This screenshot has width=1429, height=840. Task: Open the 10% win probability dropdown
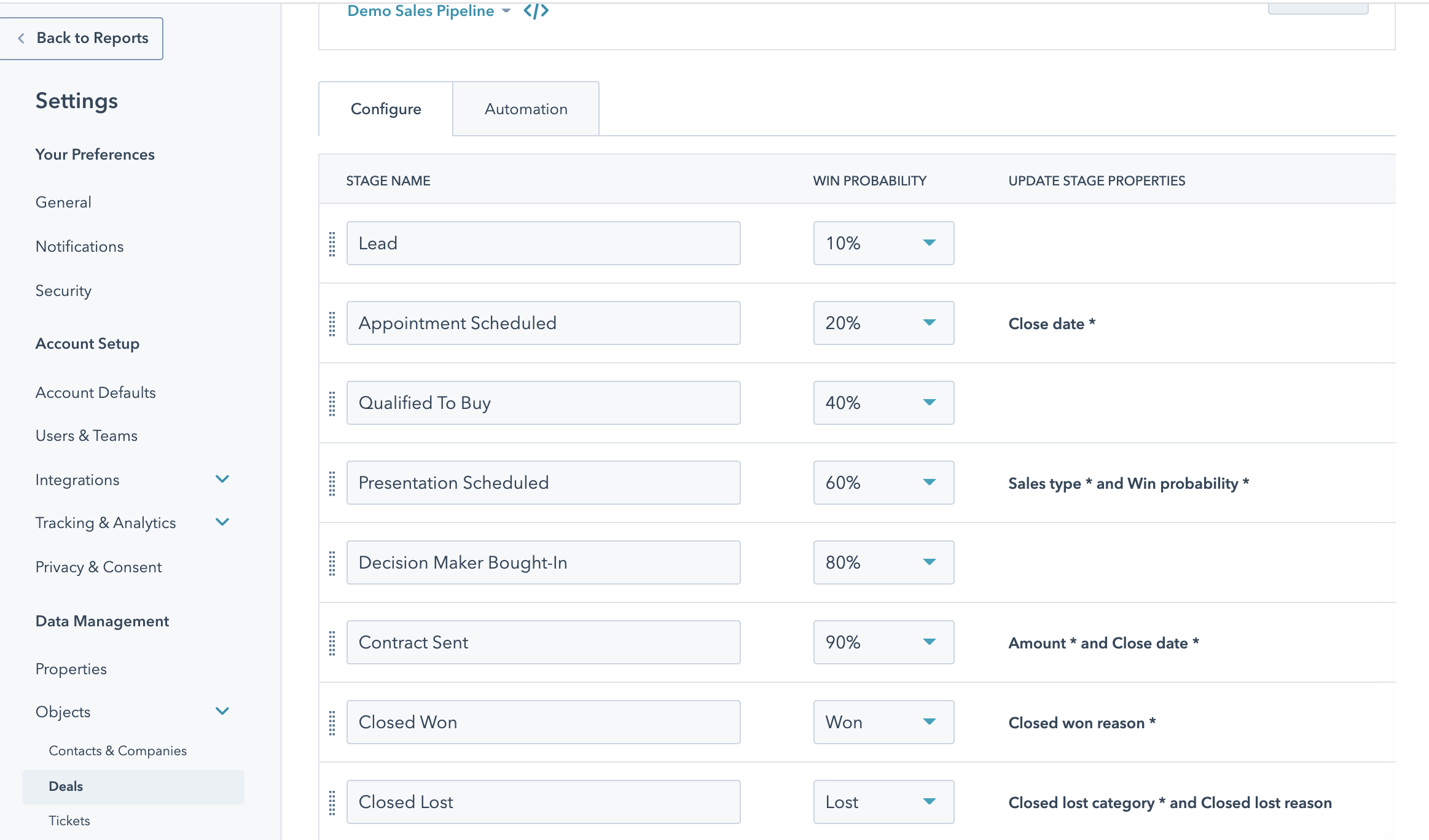[883, 243]
